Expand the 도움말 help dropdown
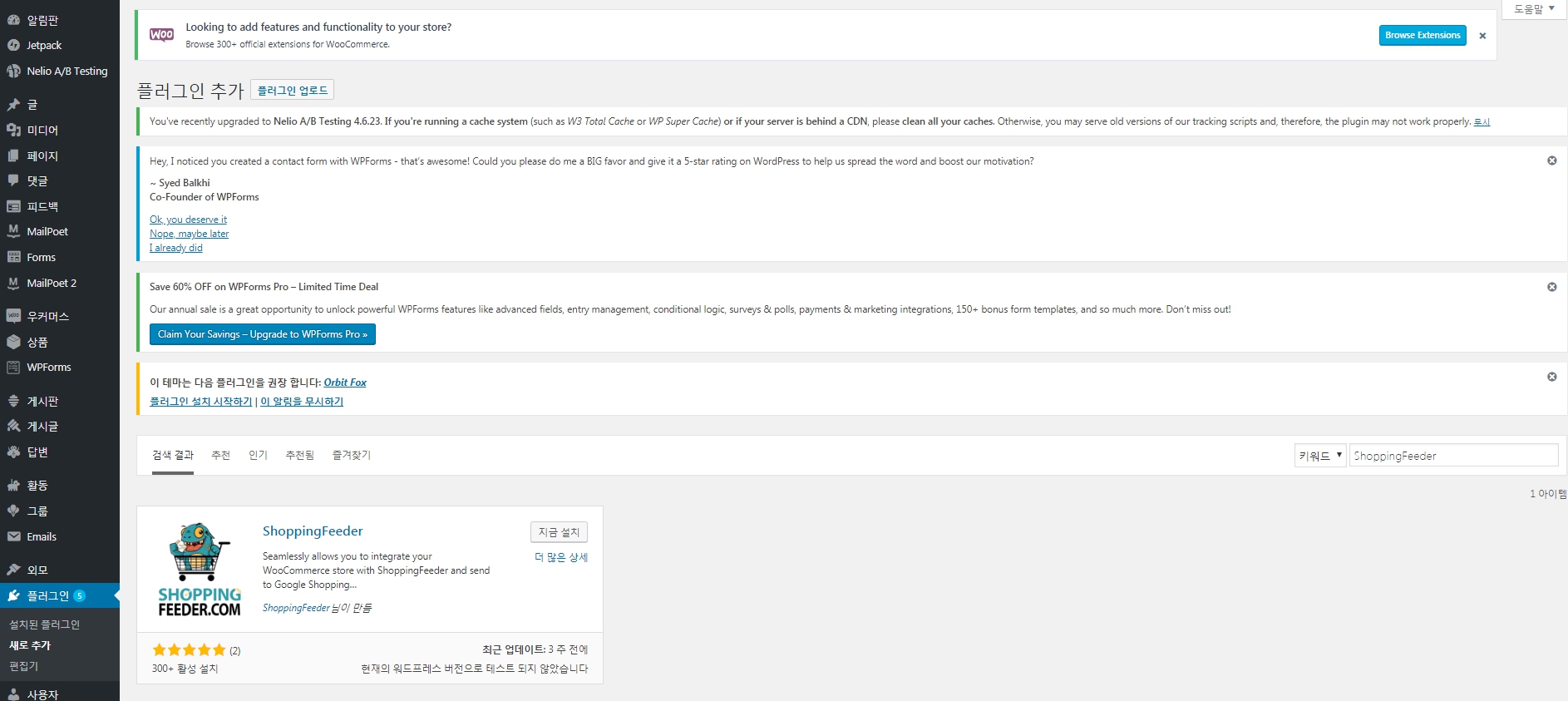This screenshot has height=701, width=1568. click(x=1534, y=9)
